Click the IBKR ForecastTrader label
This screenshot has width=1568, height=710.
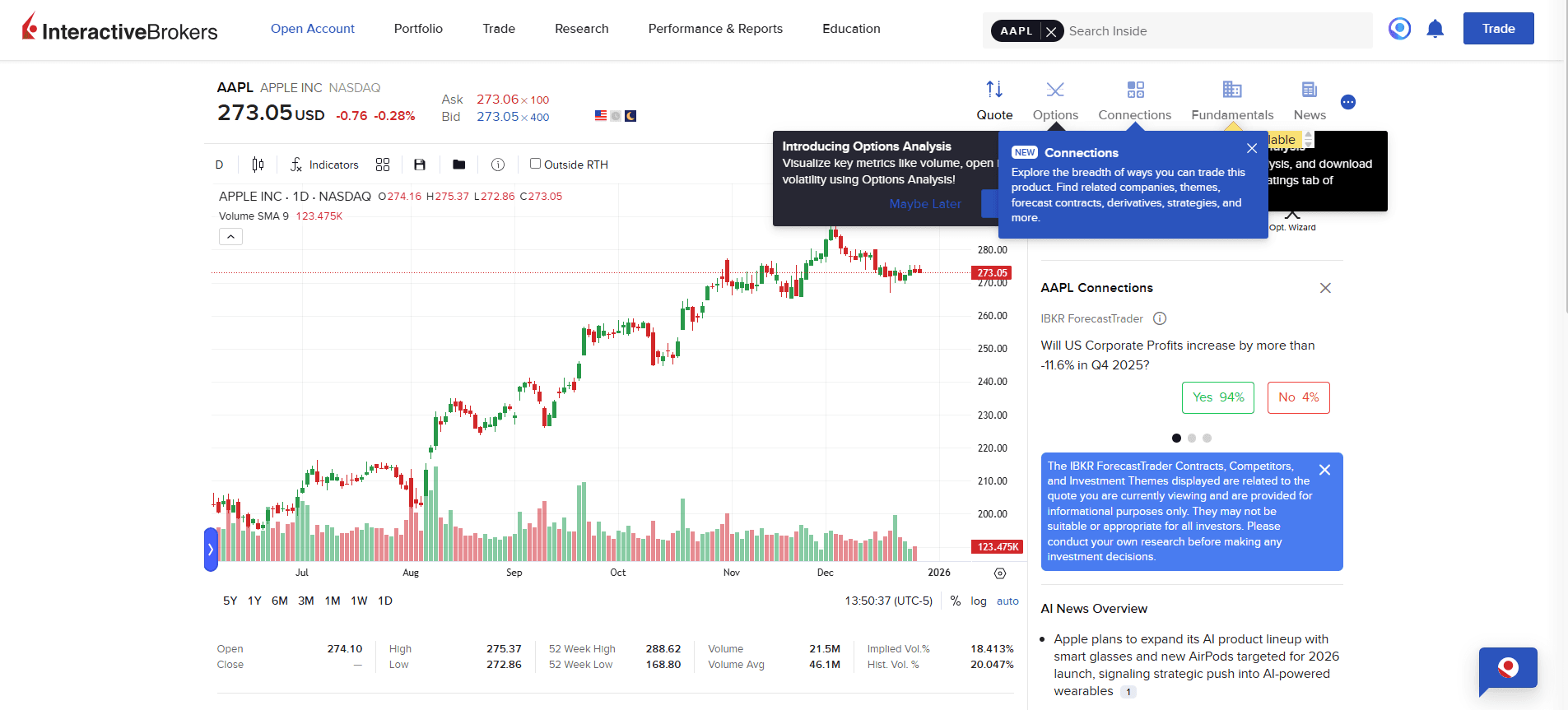click(1091, 318)
